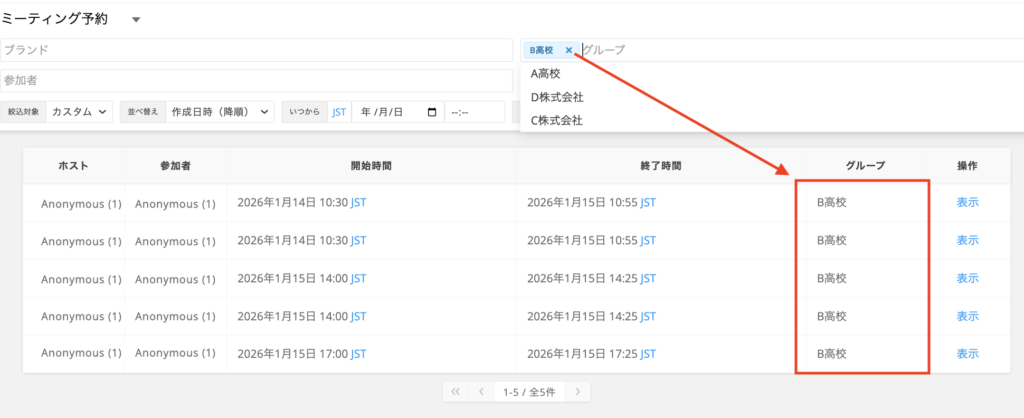Select A高校 from group list
The image size is (1024, 418).
546,74
